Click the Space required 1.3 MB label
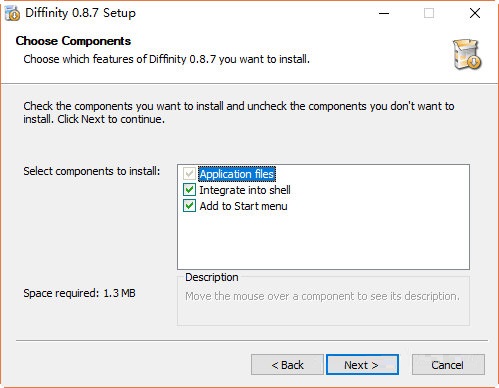This screenshot has width=499, height=388. click(x=79, y=293)
